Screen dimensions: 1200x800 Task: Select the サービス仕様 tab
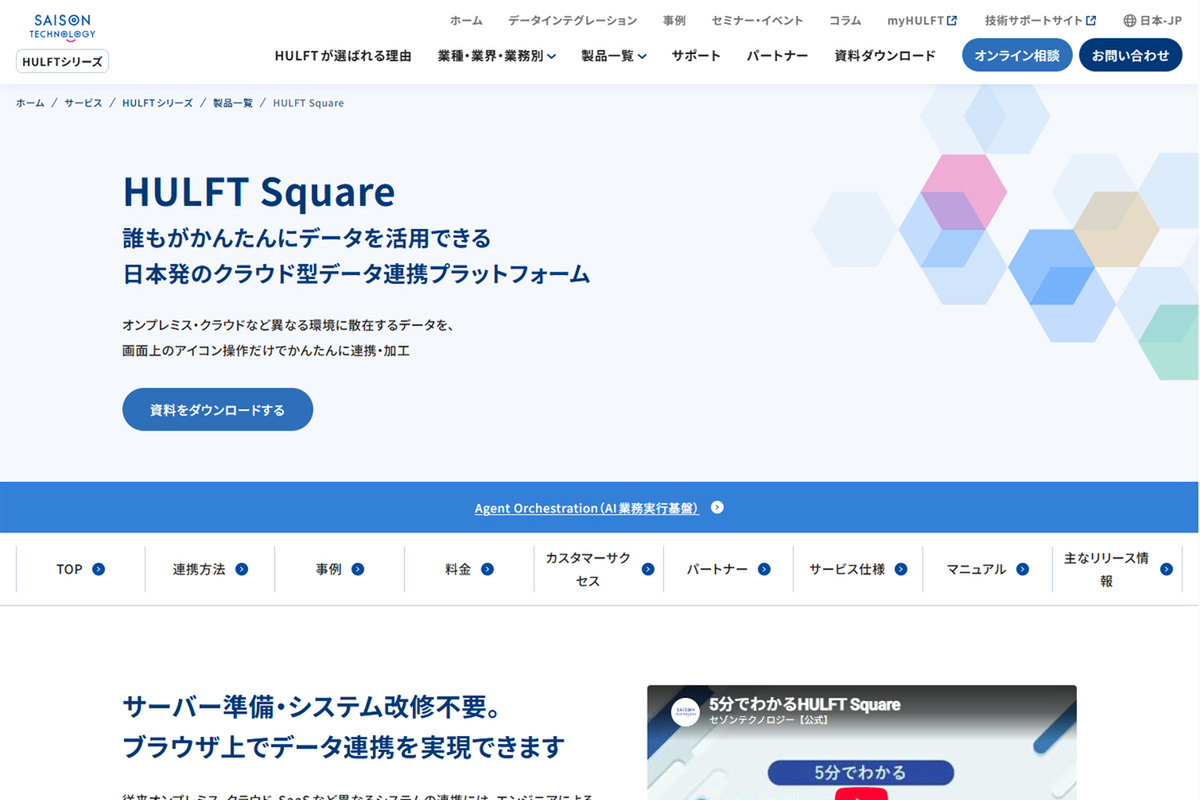pyautogui.click(x=858, y=569)
